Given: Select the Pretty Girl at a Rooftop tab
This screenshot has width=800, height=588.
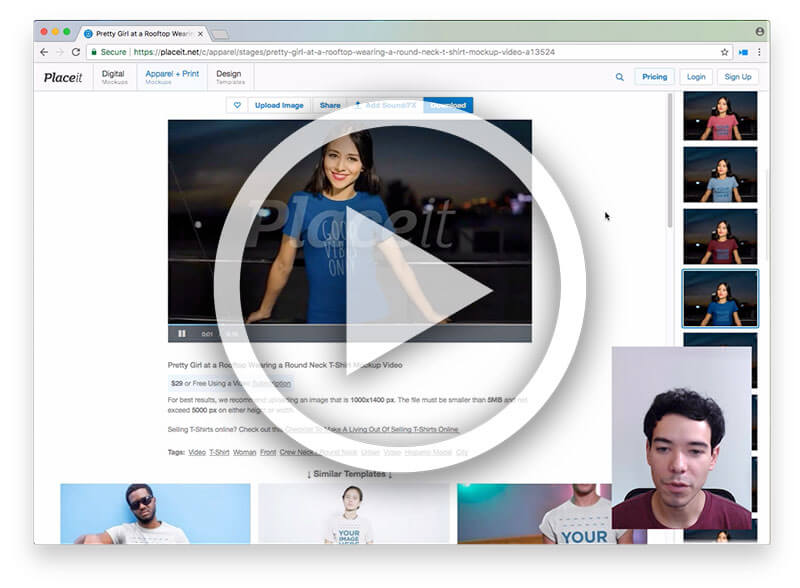Looking at the screenshot, I should tap(143, 34).
